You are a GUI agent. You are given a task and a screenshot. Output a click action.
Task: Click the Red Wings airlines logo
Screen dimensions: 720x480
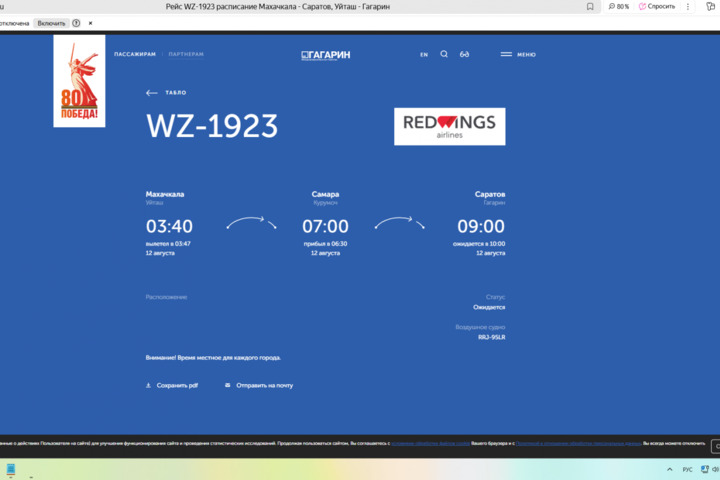pos(450,127)
